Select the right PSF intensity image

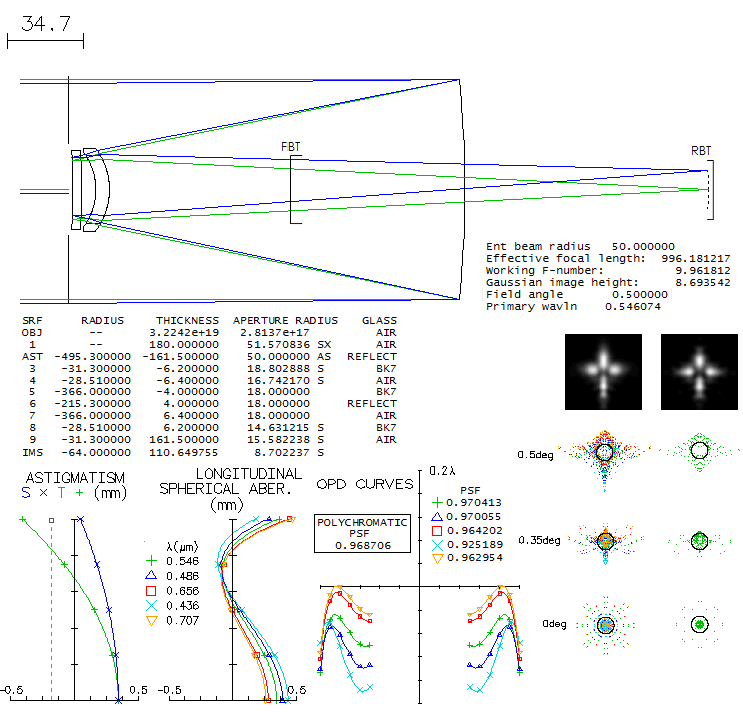tap(699, 368)
